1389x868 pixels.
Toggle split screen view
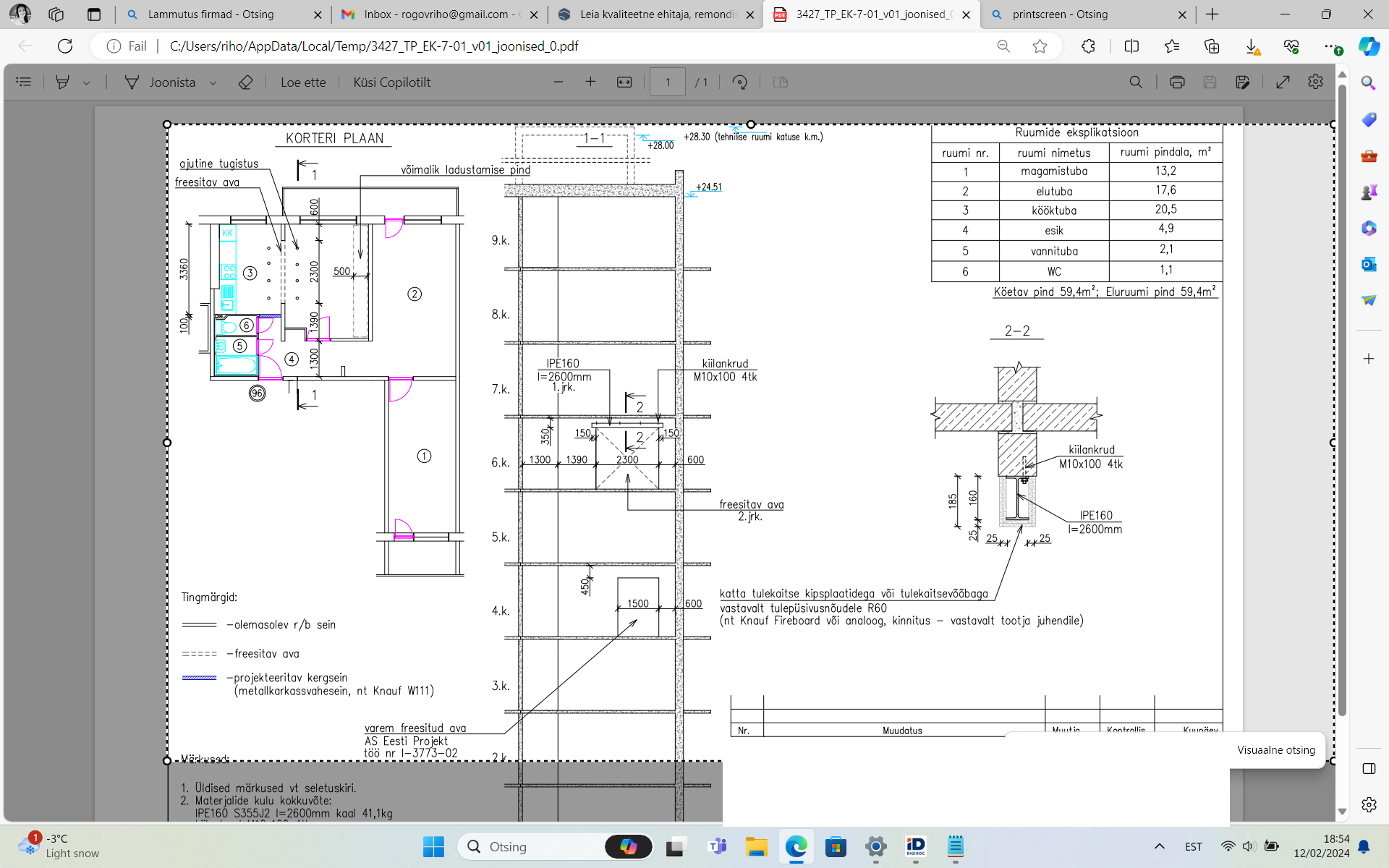pyautogui.click(x=1131, y=46)
